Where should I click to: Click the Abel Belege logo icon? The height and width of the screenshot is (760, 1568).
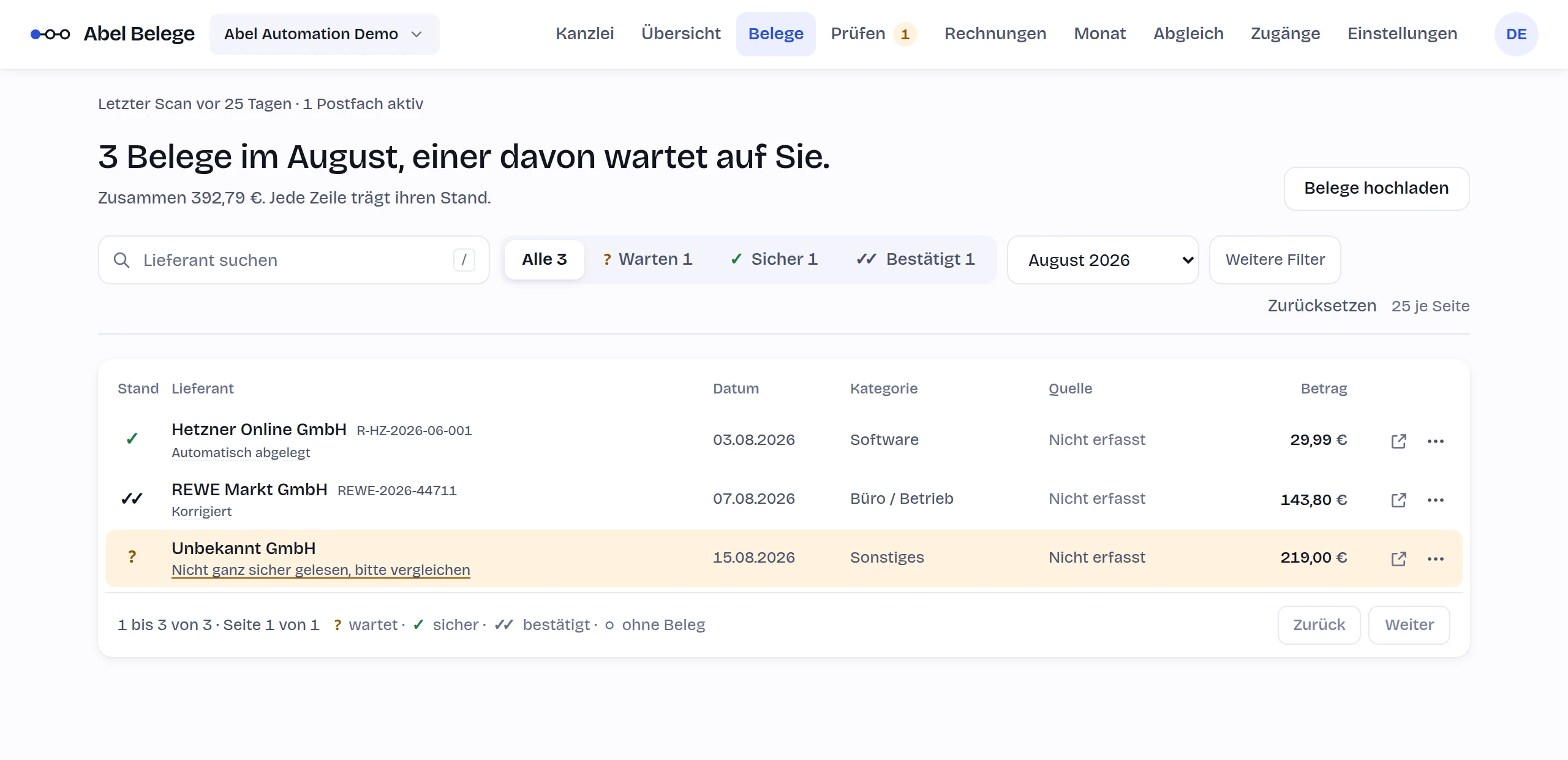pos(50,34)
